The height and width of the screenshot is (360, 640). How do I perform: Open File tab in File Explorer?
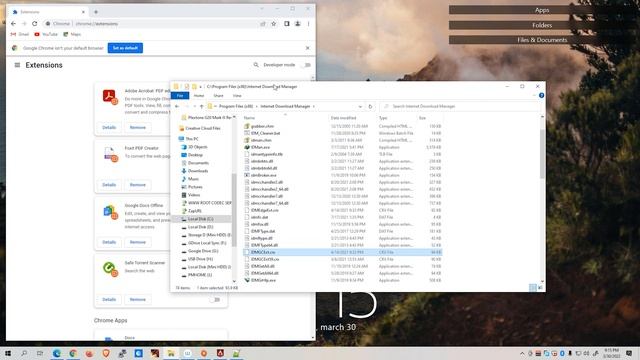click(x=180, y=96)
